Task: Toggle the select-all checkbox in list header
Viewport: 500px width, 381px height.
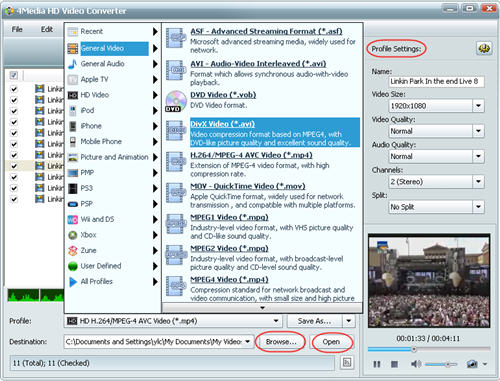Action: point(14,75)
